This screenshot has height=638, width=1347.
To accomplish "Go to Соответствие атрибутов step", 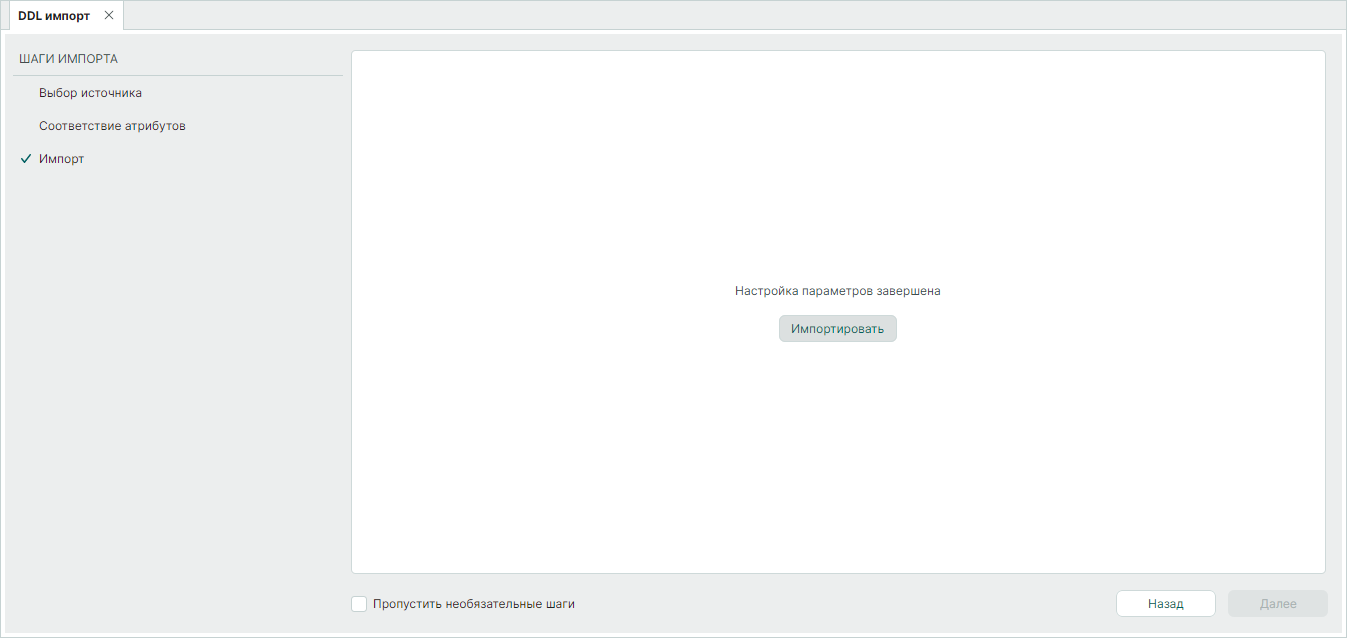I will (112, 126).
